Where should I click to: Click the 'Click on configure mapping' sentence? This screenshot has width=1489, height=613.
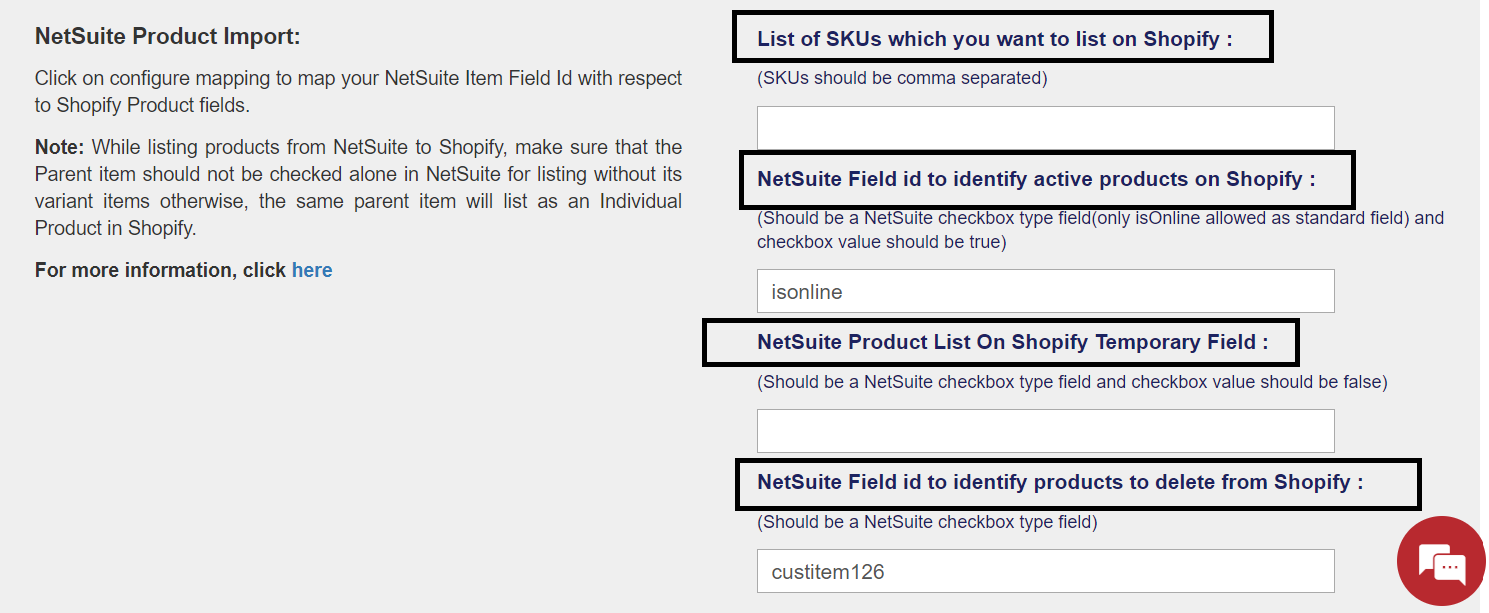358,78
